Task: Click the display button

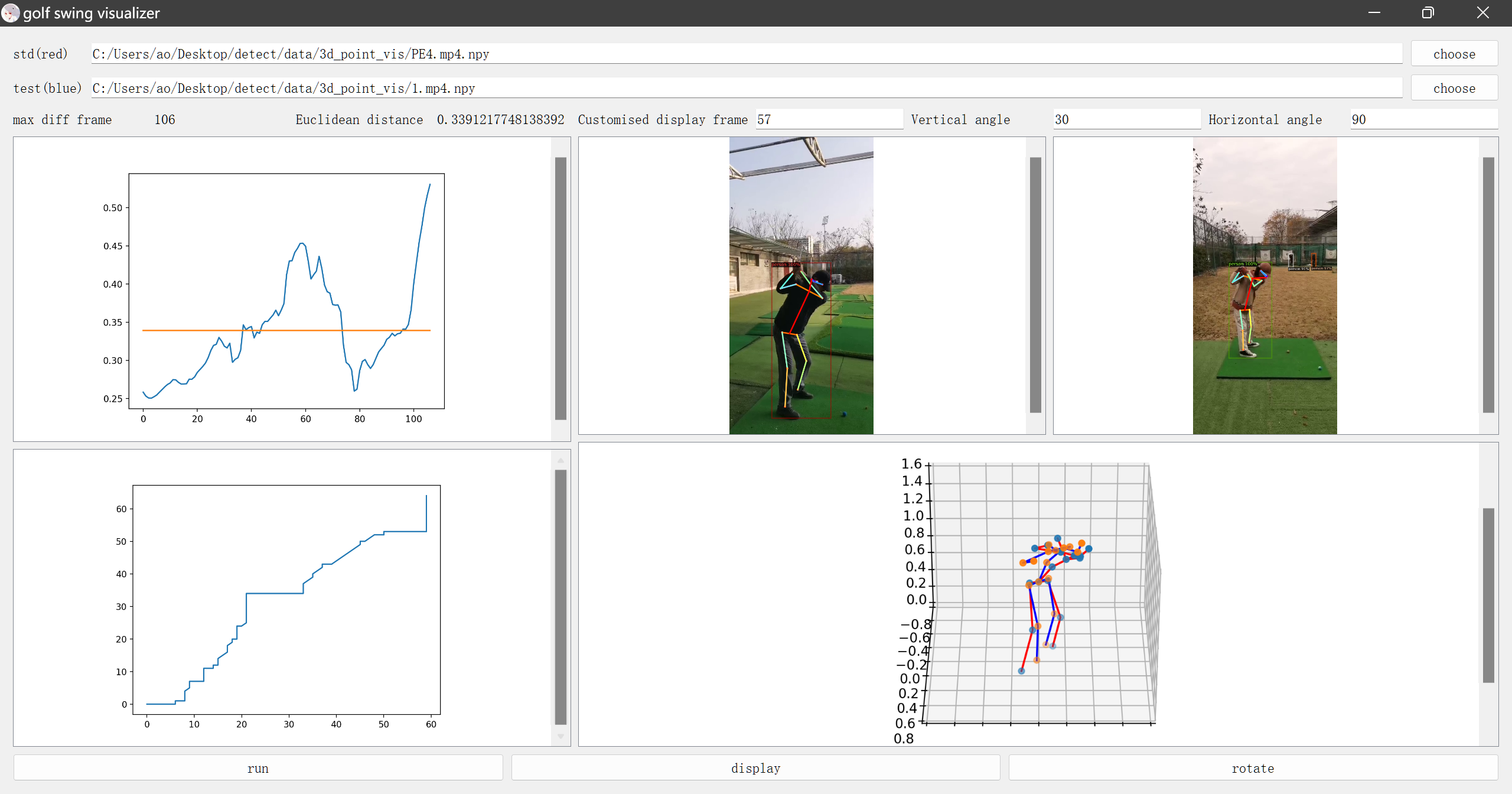Action: pos(755,768)
